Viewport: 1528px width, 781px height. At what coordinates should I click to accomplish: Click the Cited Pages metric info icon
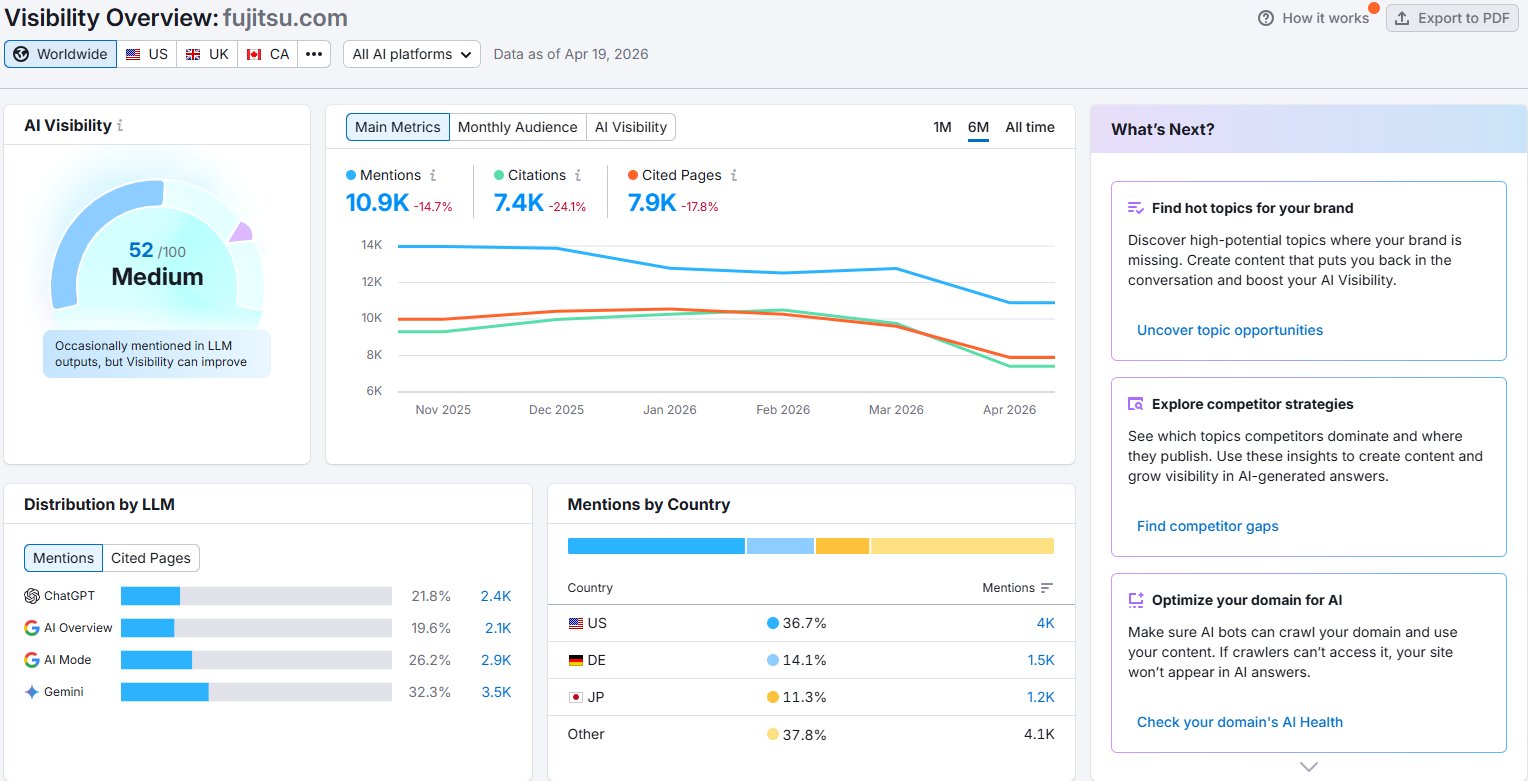pos(734,175)
